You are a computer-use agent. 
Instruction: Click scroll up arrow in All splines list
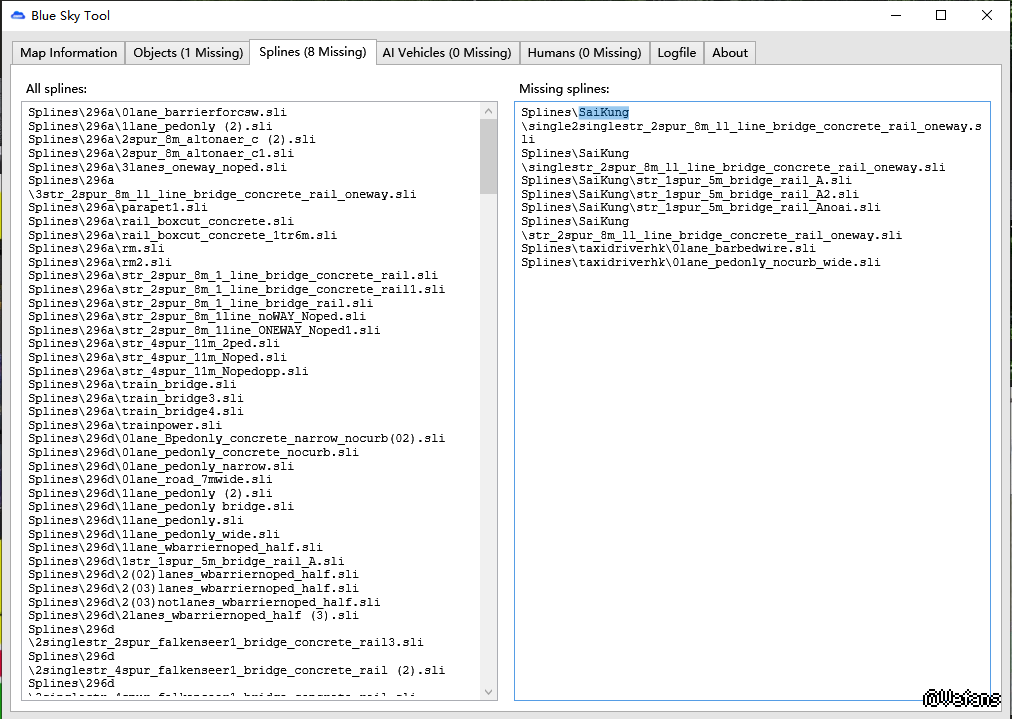click(489, 112)
